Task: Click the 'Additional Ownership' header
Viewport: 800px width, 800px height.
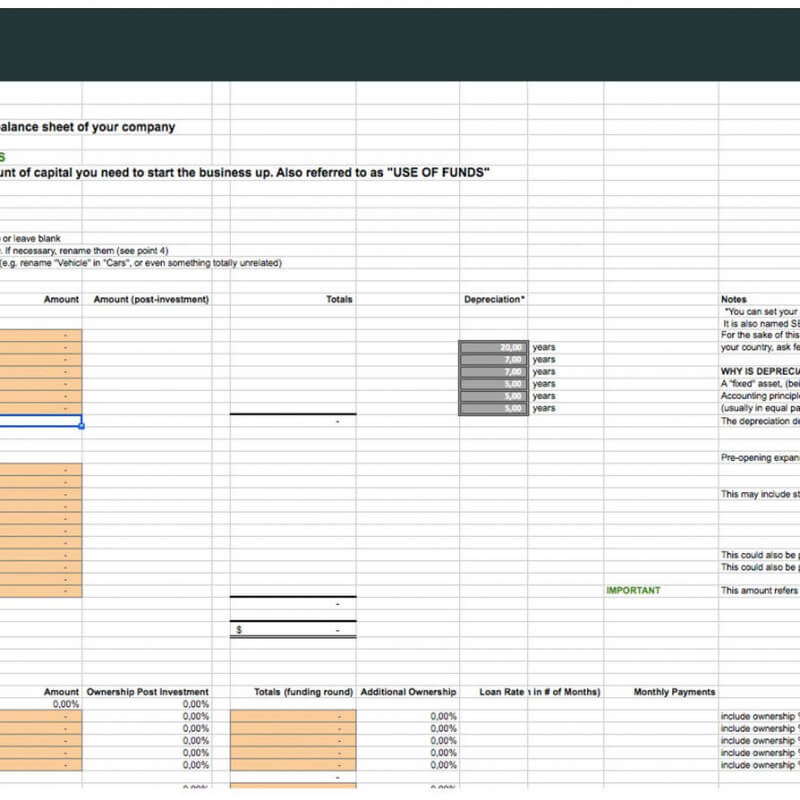Action: [x=408, y=692]
